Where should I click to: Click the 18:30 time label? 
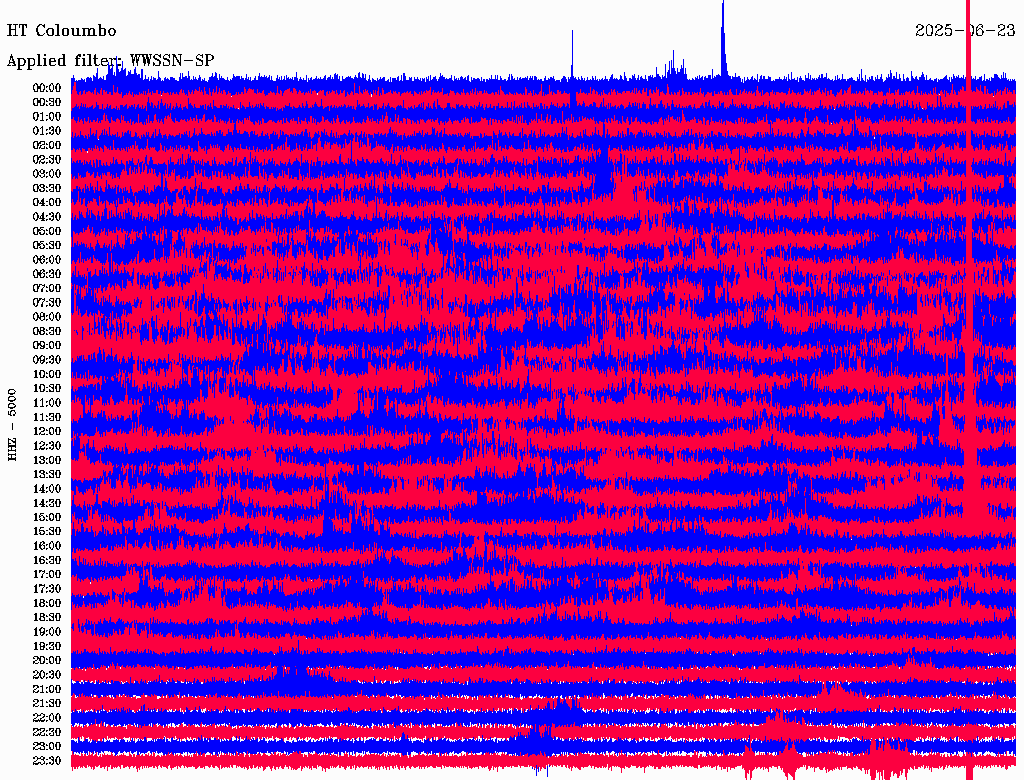[x=47, y=618]
